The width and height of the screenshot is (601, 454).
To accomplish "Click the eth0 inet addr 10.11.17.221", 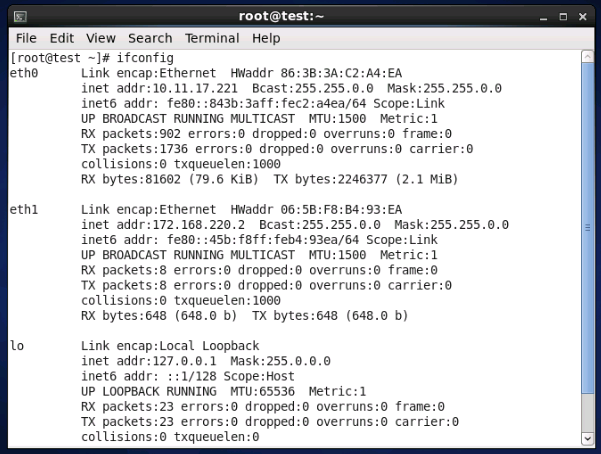I will [195, 88].
